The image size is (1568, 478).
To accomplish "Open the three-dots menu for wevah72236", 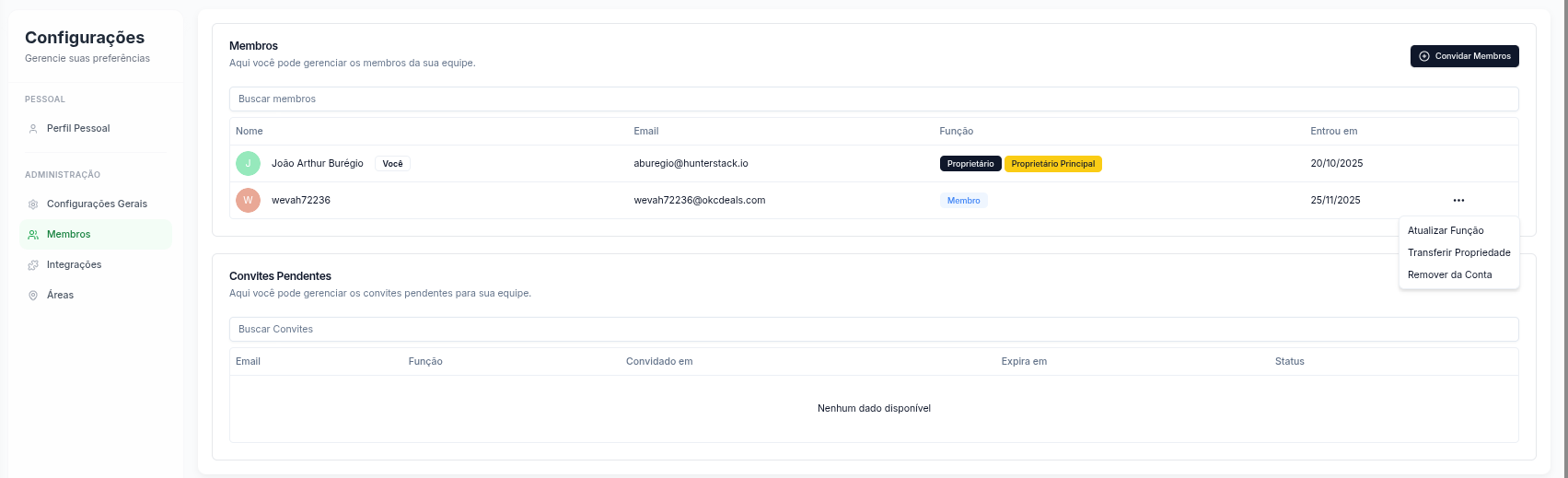I will coord(1458,201).
